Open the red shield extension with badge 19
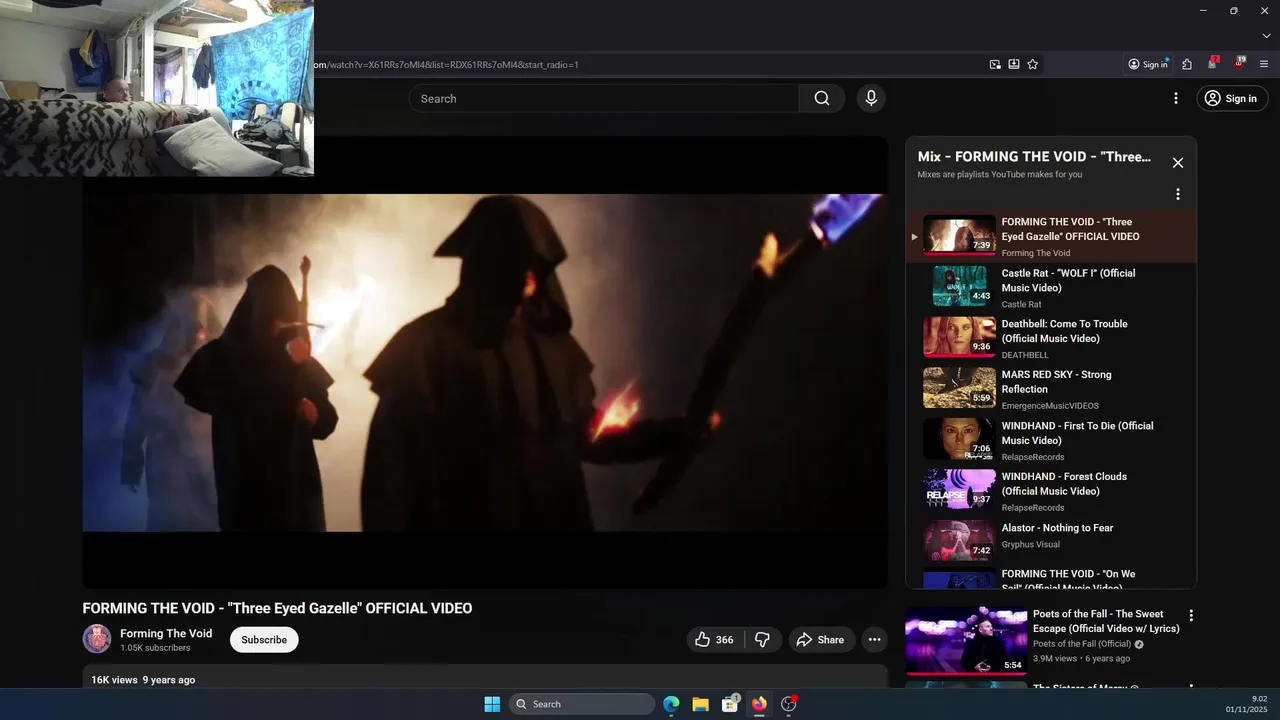Screen dimensions: 1280x720 [1239, 63]
